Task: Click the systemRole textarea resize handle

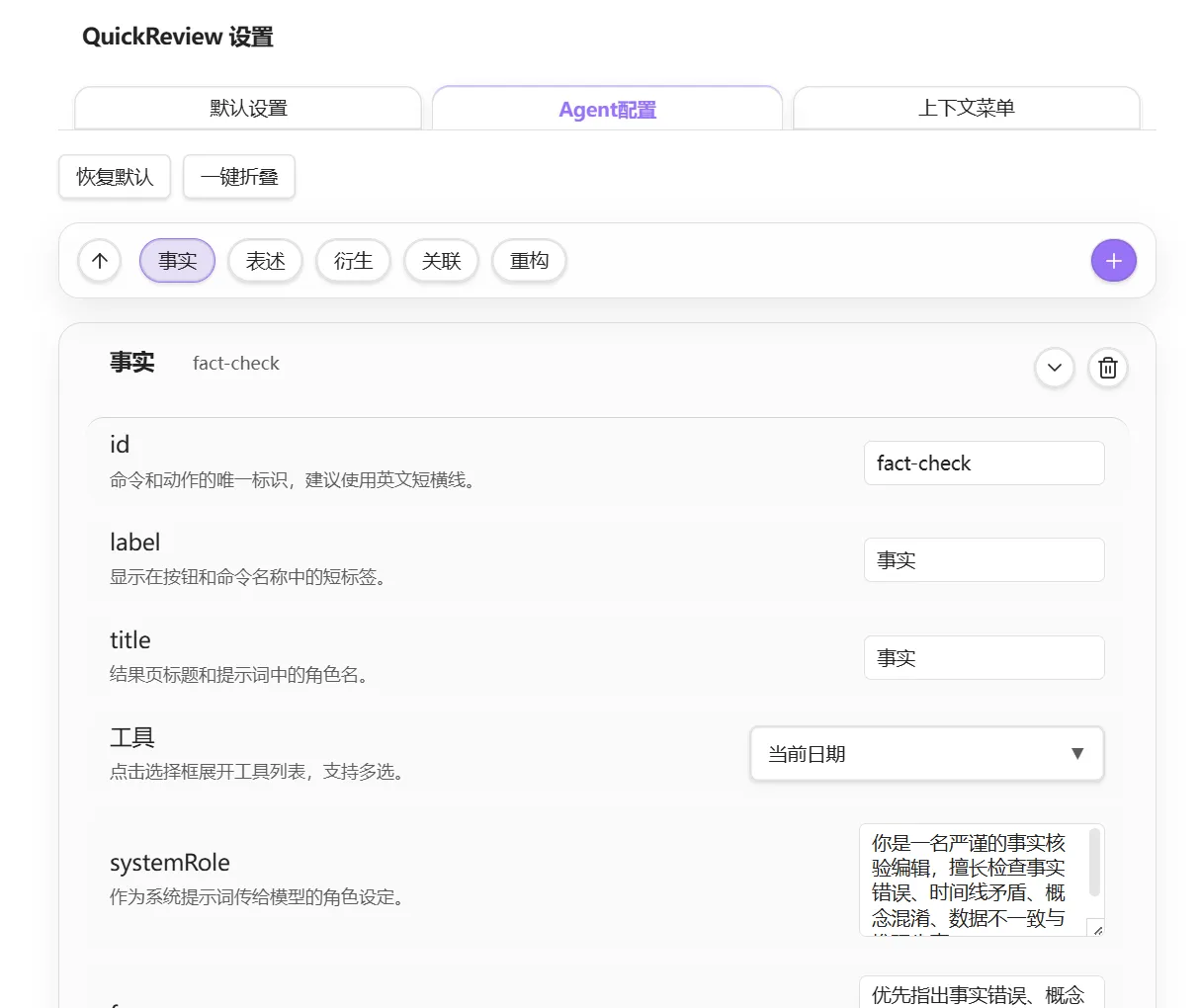Action: [x=1096, y=928]
